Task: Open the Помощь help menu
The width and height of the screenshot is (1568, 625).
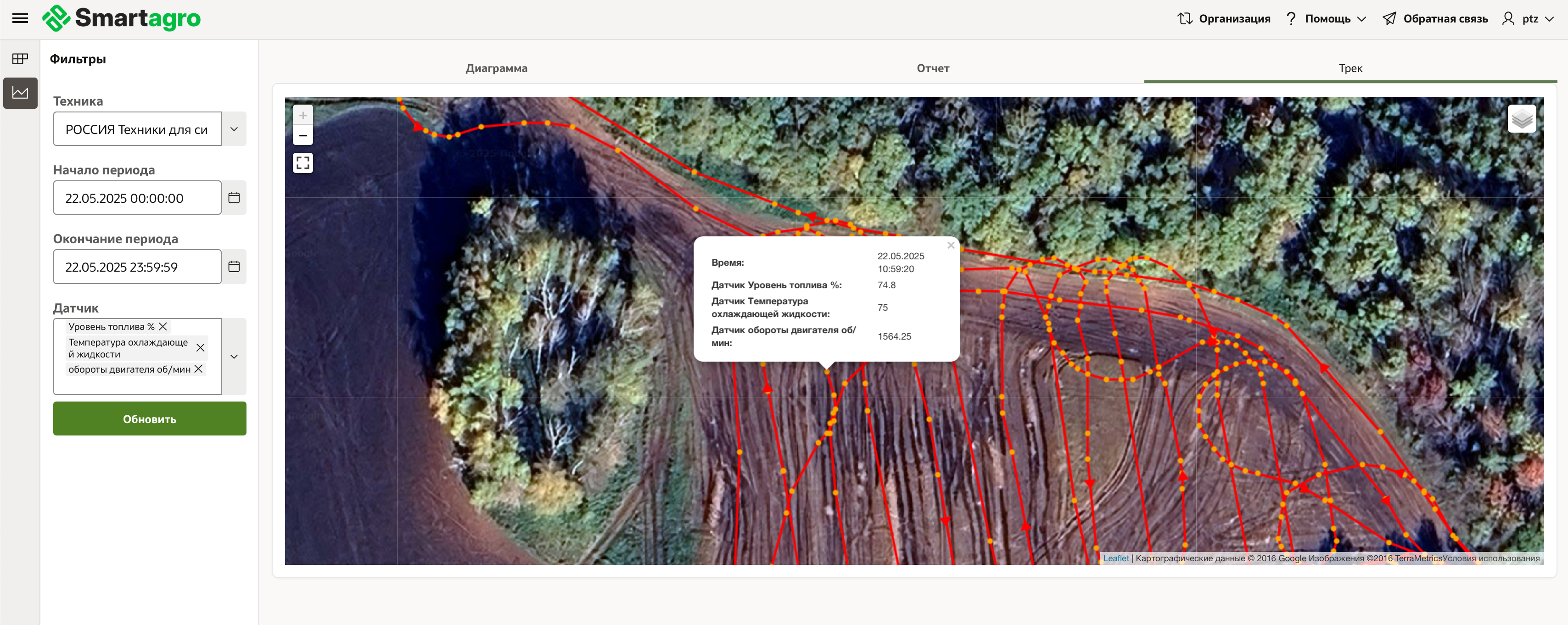Action: (x=1327, y=19)
